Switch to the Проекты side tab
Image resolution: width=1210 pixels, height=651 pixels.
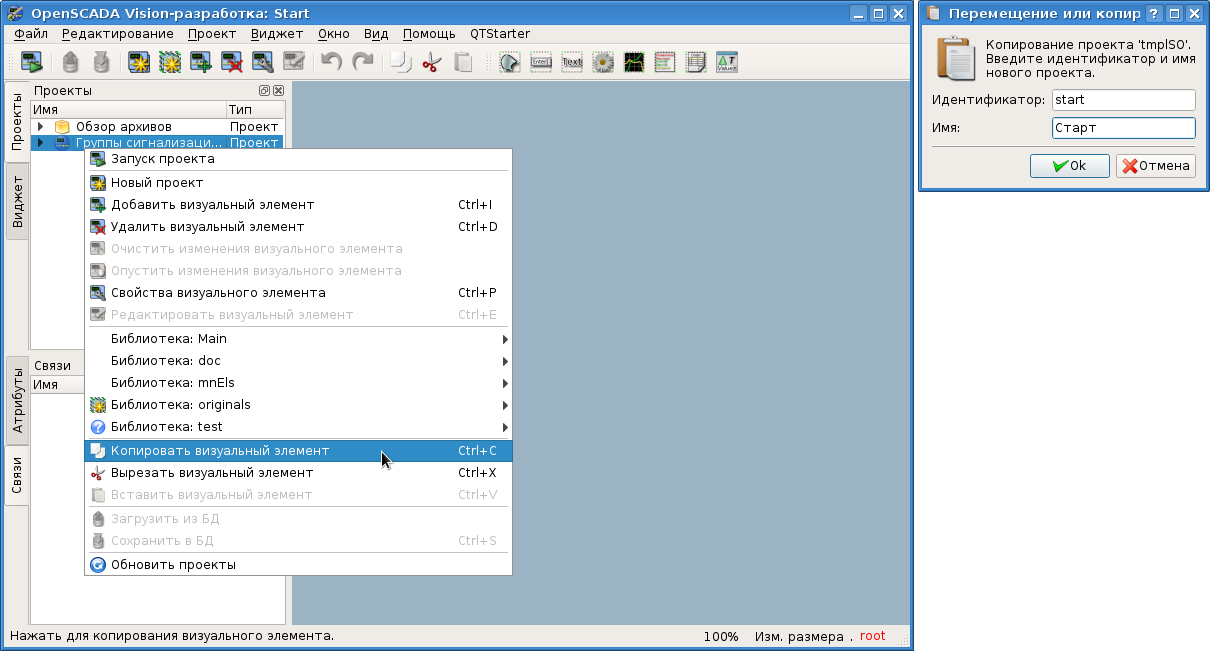pyautogui.click(x=17, y=122)
